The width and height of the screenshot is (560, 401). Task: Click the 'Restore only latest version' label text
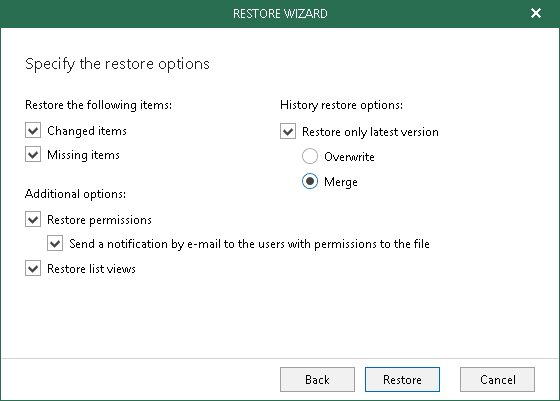pos(370,132)
